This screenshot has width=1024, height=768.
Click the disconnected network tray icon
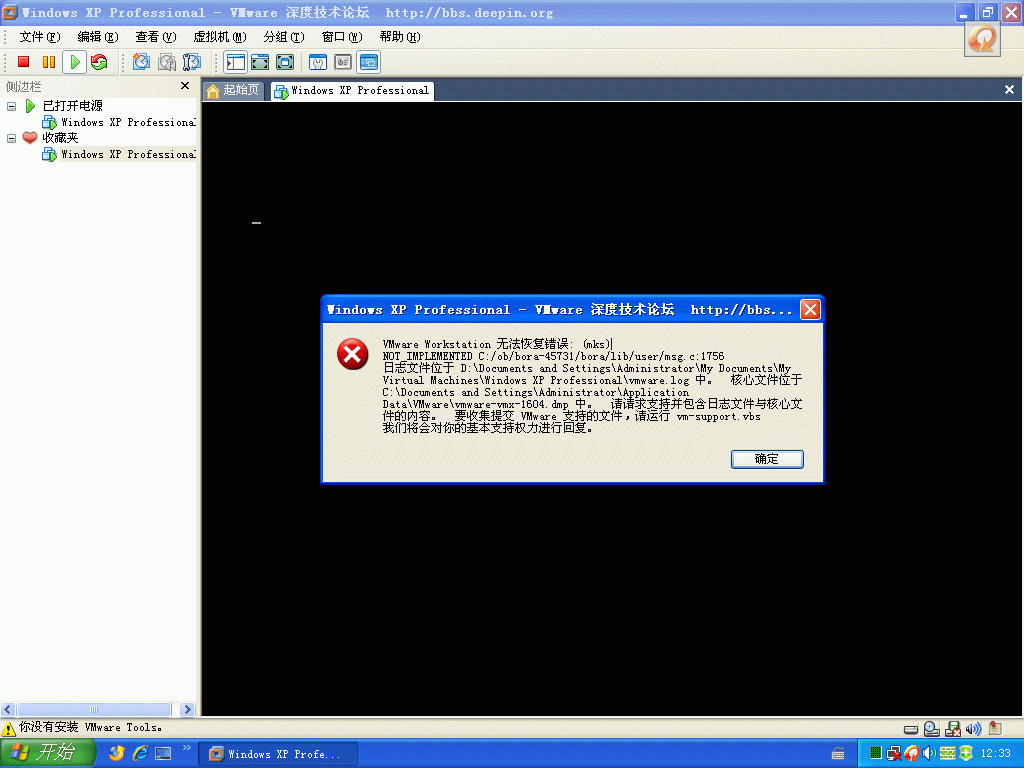[894, 754]
